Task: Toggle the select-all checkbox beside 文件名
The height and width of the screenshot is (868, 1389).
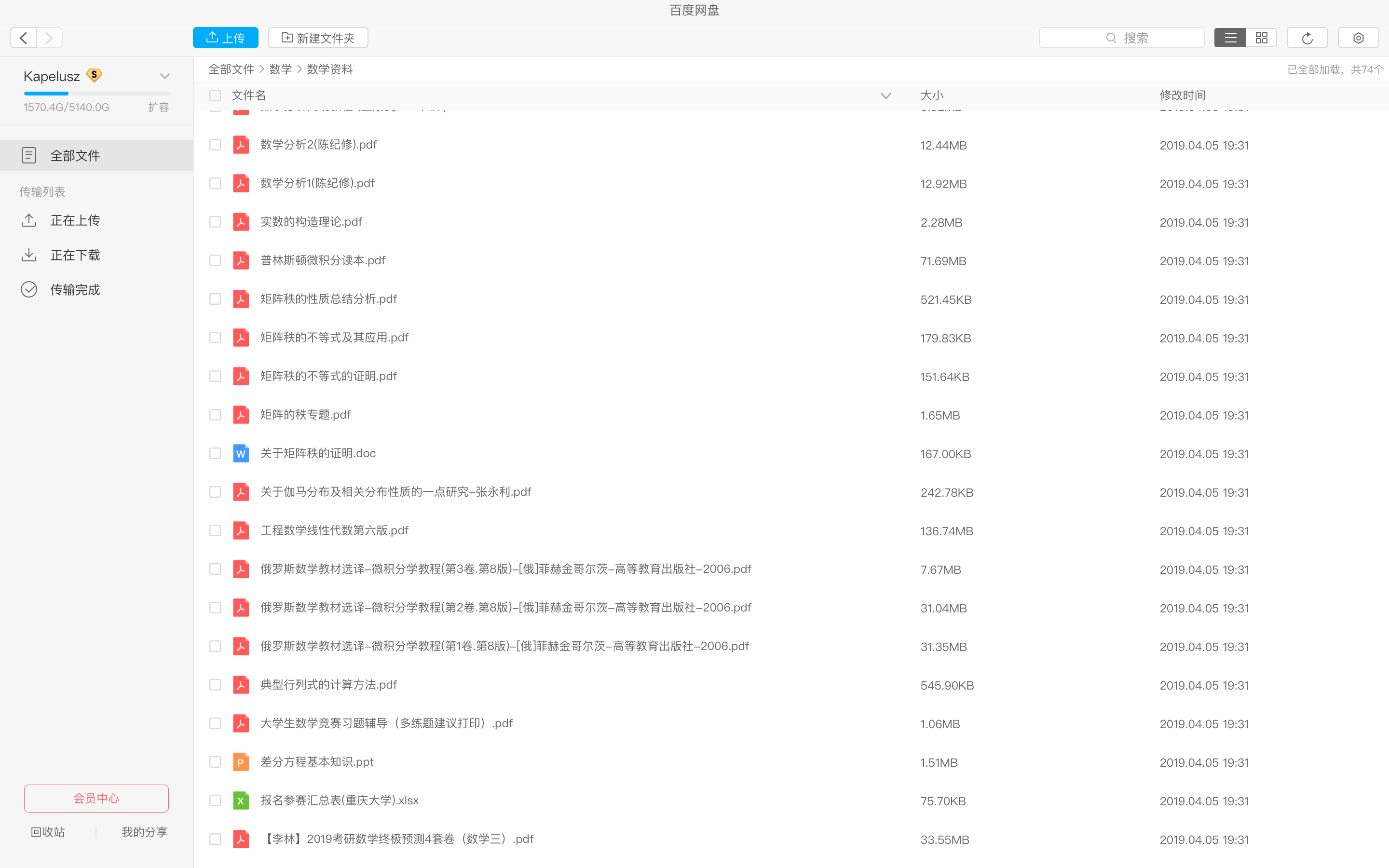Action: [215, 95]
